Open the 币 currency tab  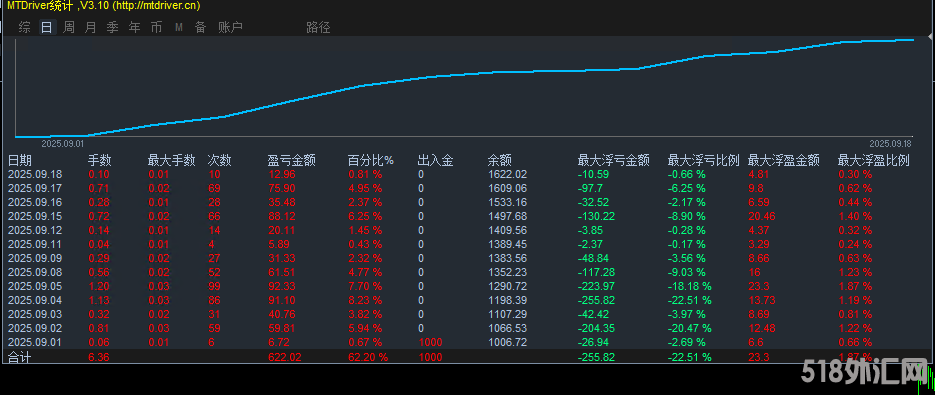(x=156, y=27)
